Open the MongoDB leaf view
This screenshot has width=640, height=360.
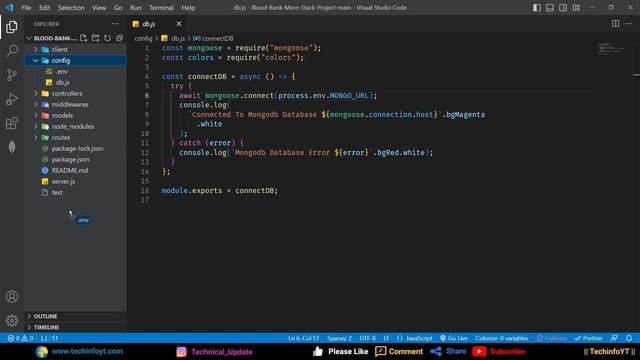pos(12,147)
